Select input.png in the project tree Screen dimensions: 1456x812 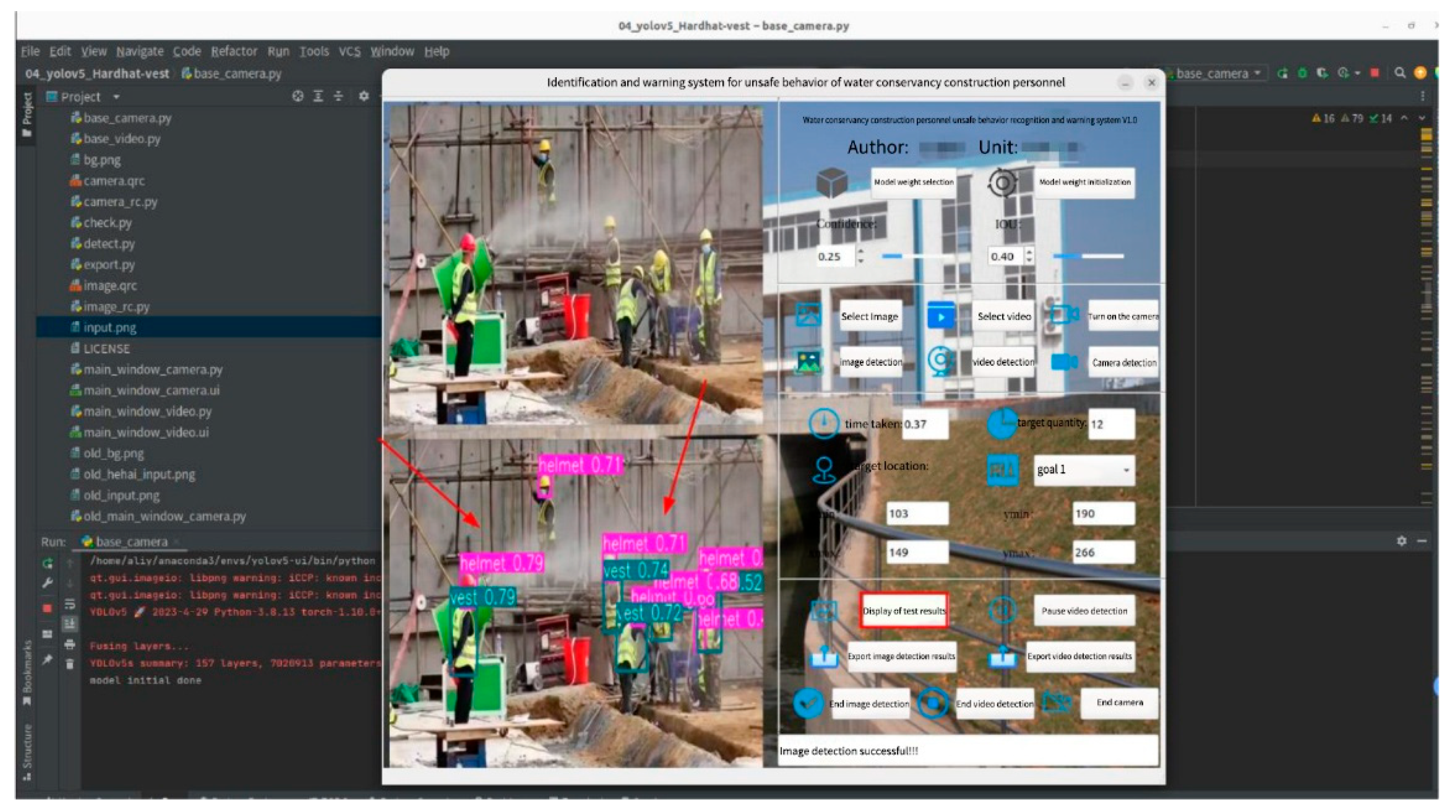110,328
